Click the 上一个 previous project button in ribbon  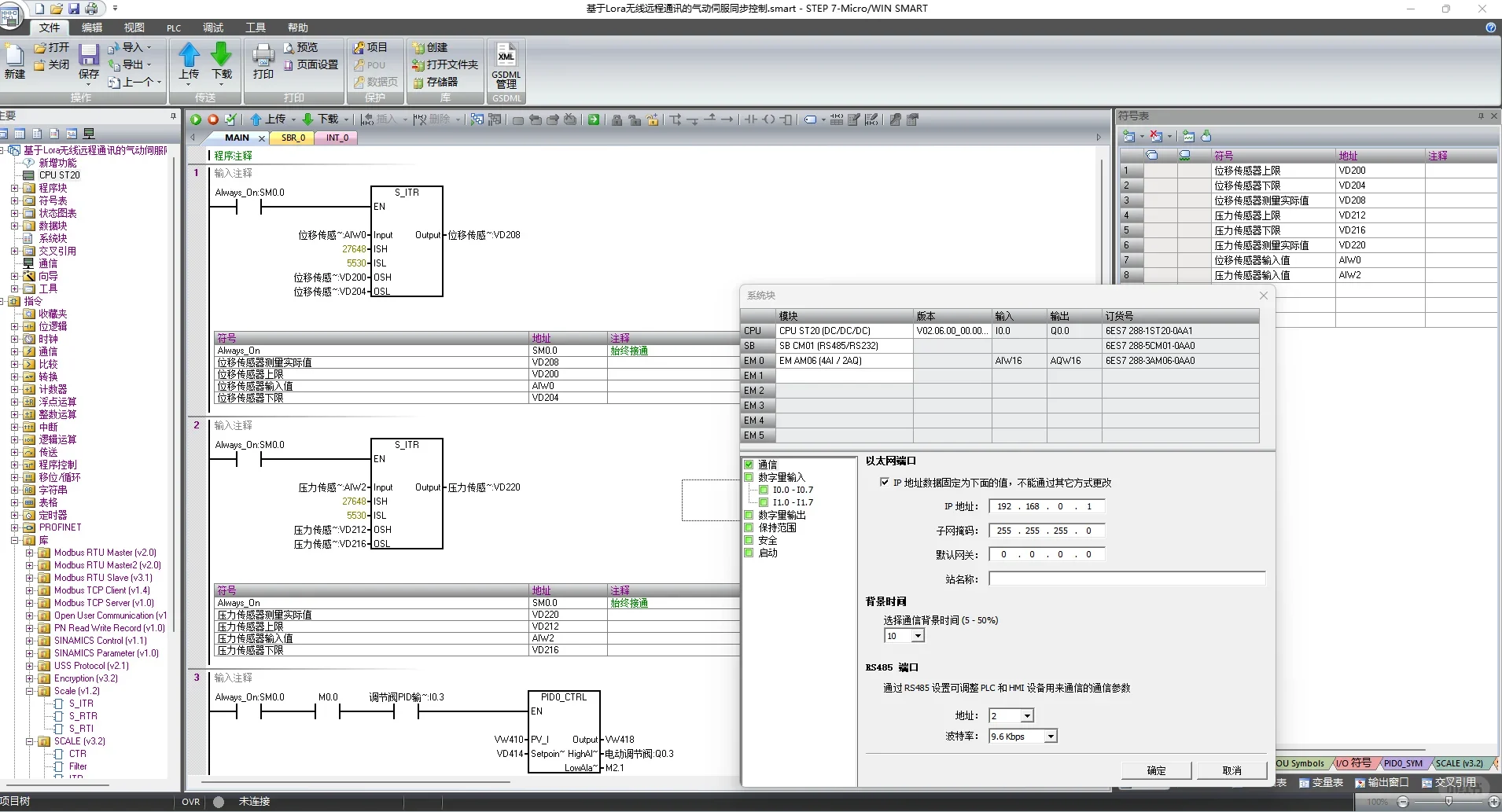(x=134, y=82)
